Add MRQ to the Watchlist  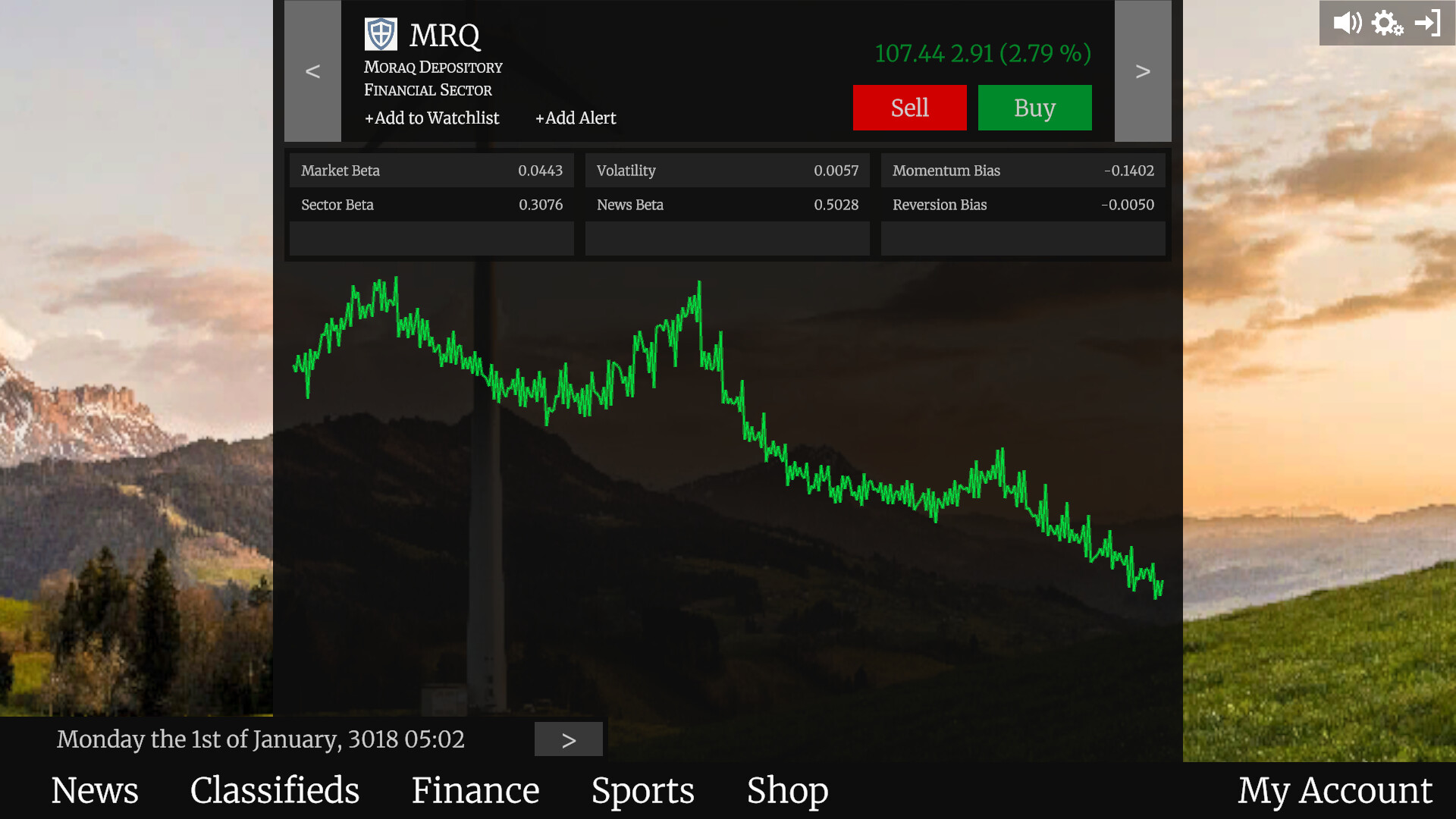pos(431,118)
